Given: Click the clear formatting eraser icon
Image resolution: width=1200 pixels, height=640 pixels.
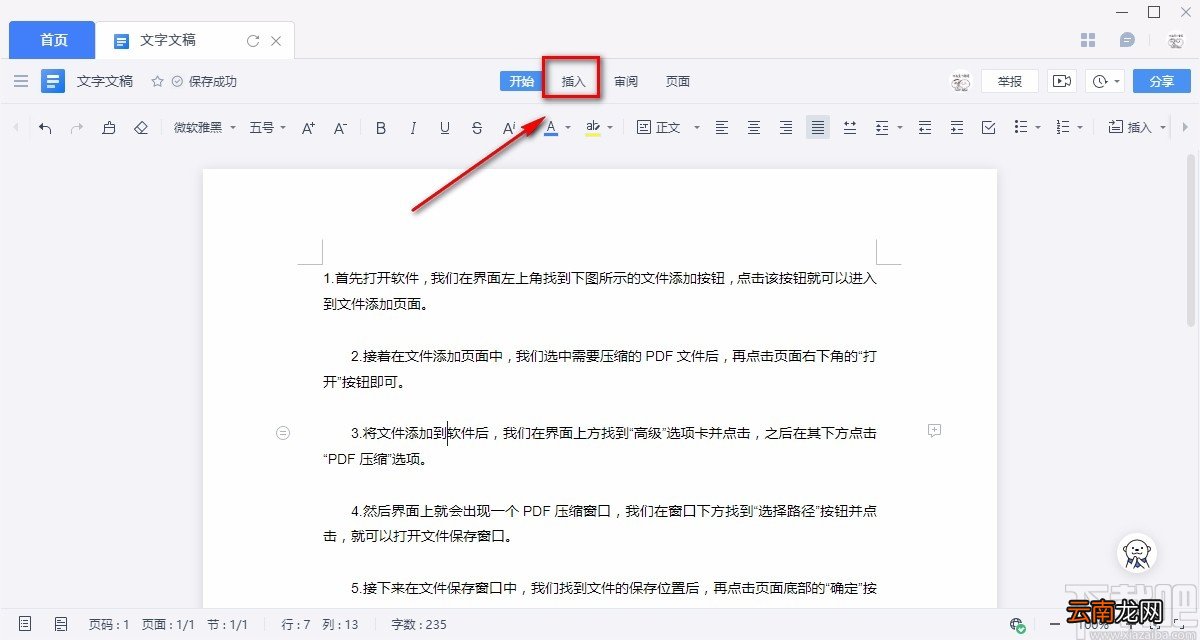Looking at the screenshot, I should tap(141, 127).
